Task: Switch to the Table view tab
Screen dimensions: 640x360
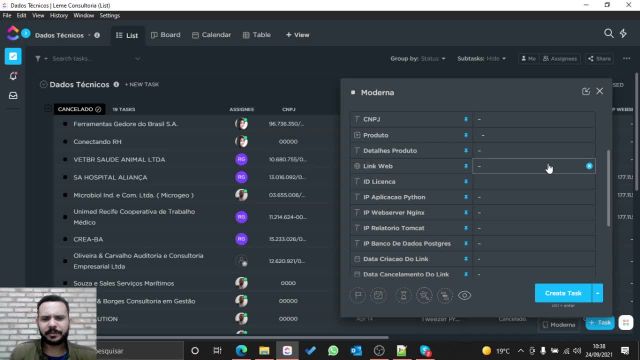Action: (x=257, y=35)
